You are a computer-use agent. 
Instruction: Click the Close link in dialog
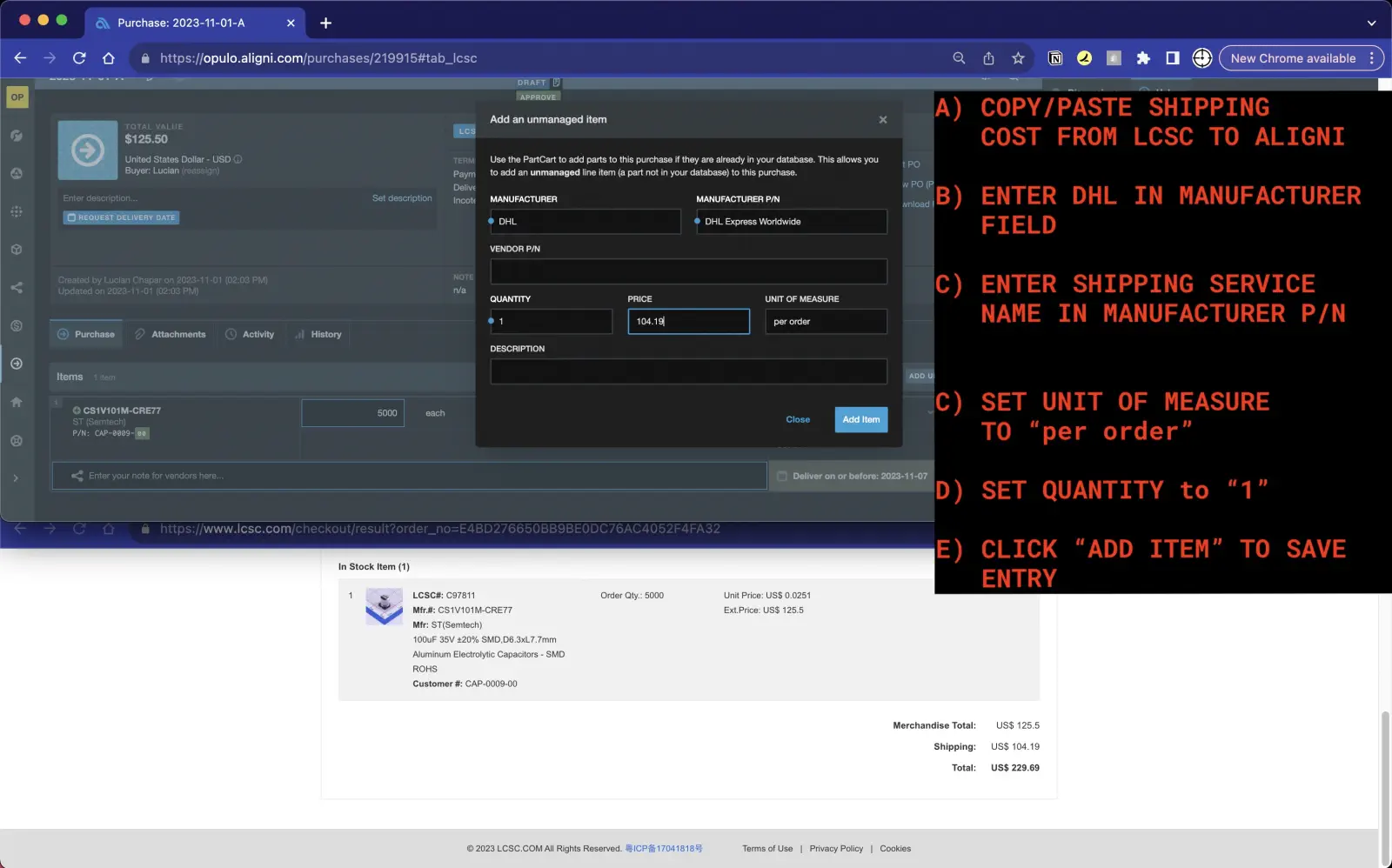(x=797, y=419)
